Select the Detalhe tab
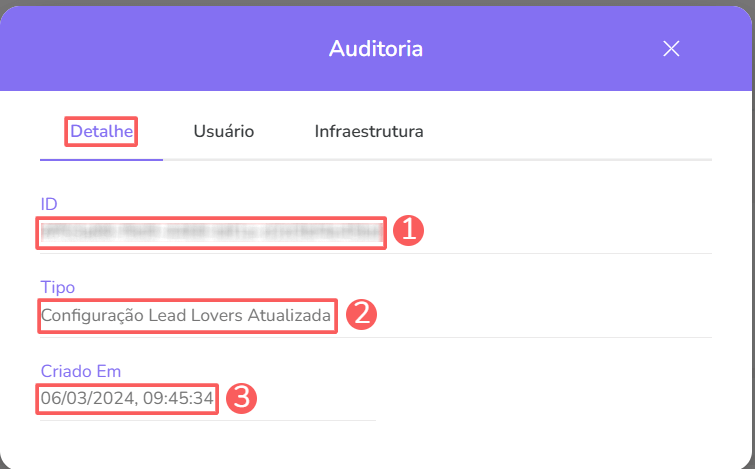Image resolution: width=755 pixels, height=469 pixels. click(102, 131)
